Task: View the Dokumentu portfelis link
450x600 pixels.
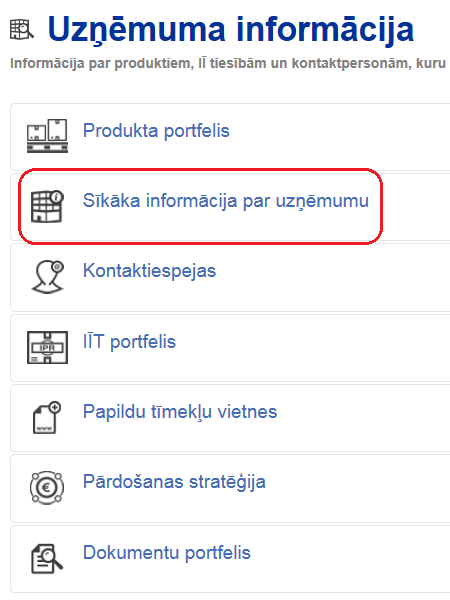Action: click(167, 553)
